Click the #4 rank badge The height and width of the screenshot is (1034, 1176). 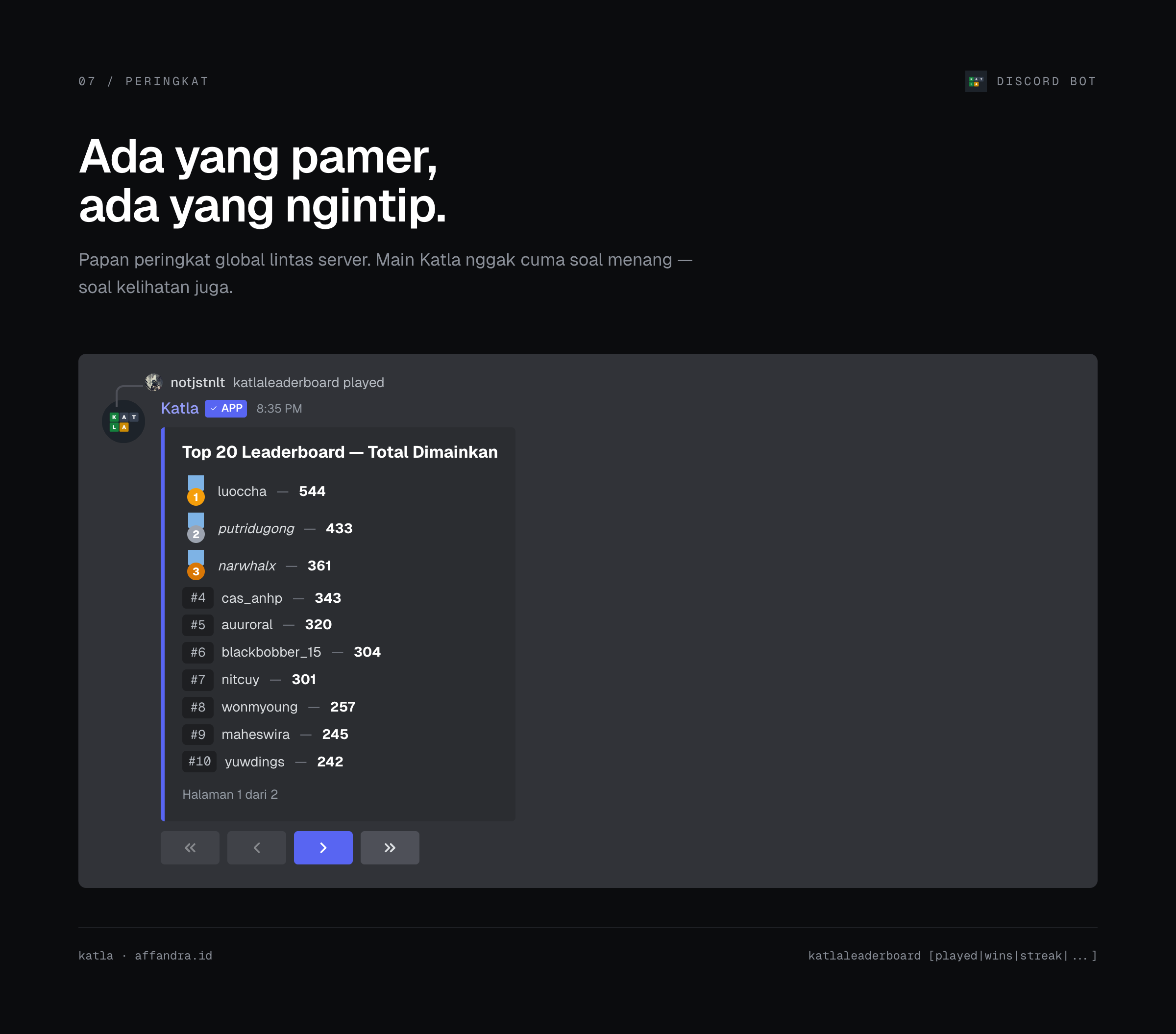click(x=198, y=598)
